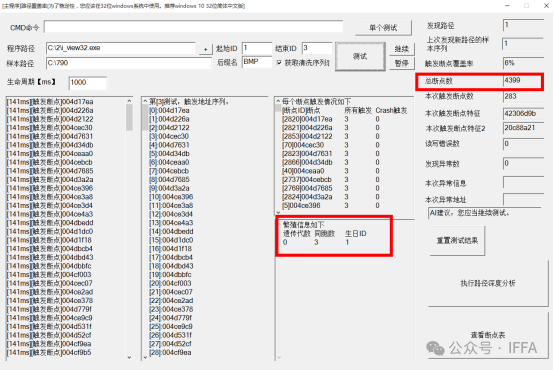The height and width of the screenshot is (370, 554).
Task: Click the 发现路径 value field
Action: (x=523, y=25)
